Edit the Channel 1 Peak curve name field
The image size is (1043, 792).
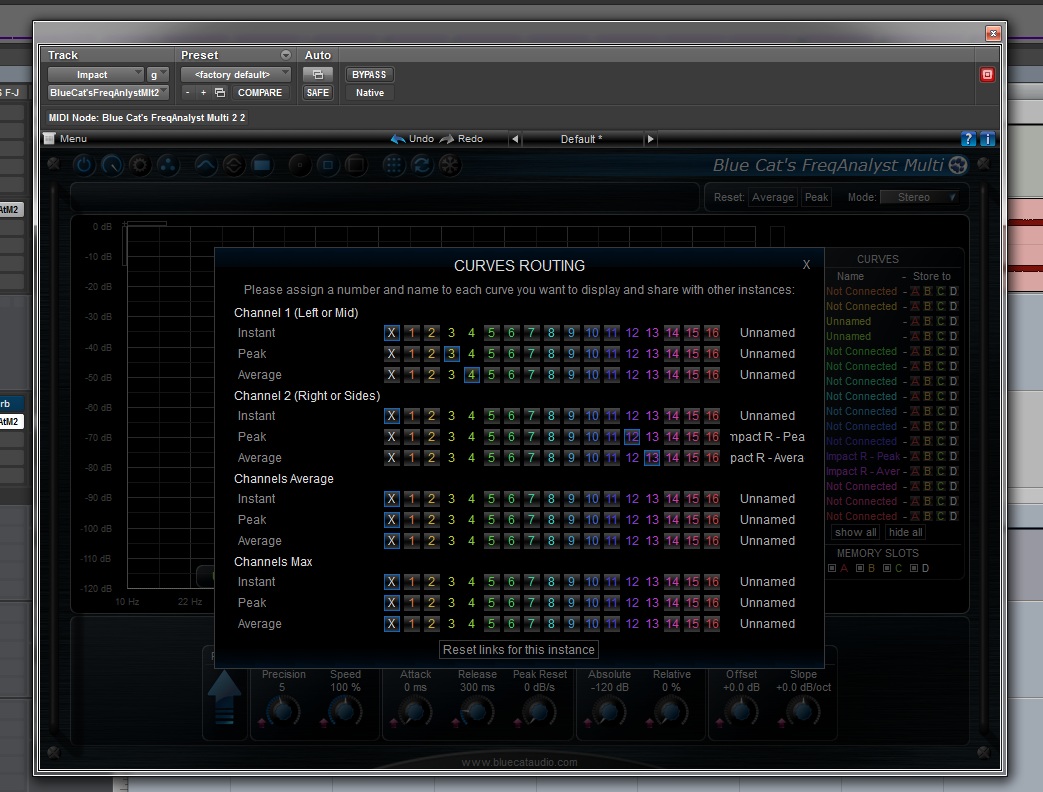[x=767, y=354]
